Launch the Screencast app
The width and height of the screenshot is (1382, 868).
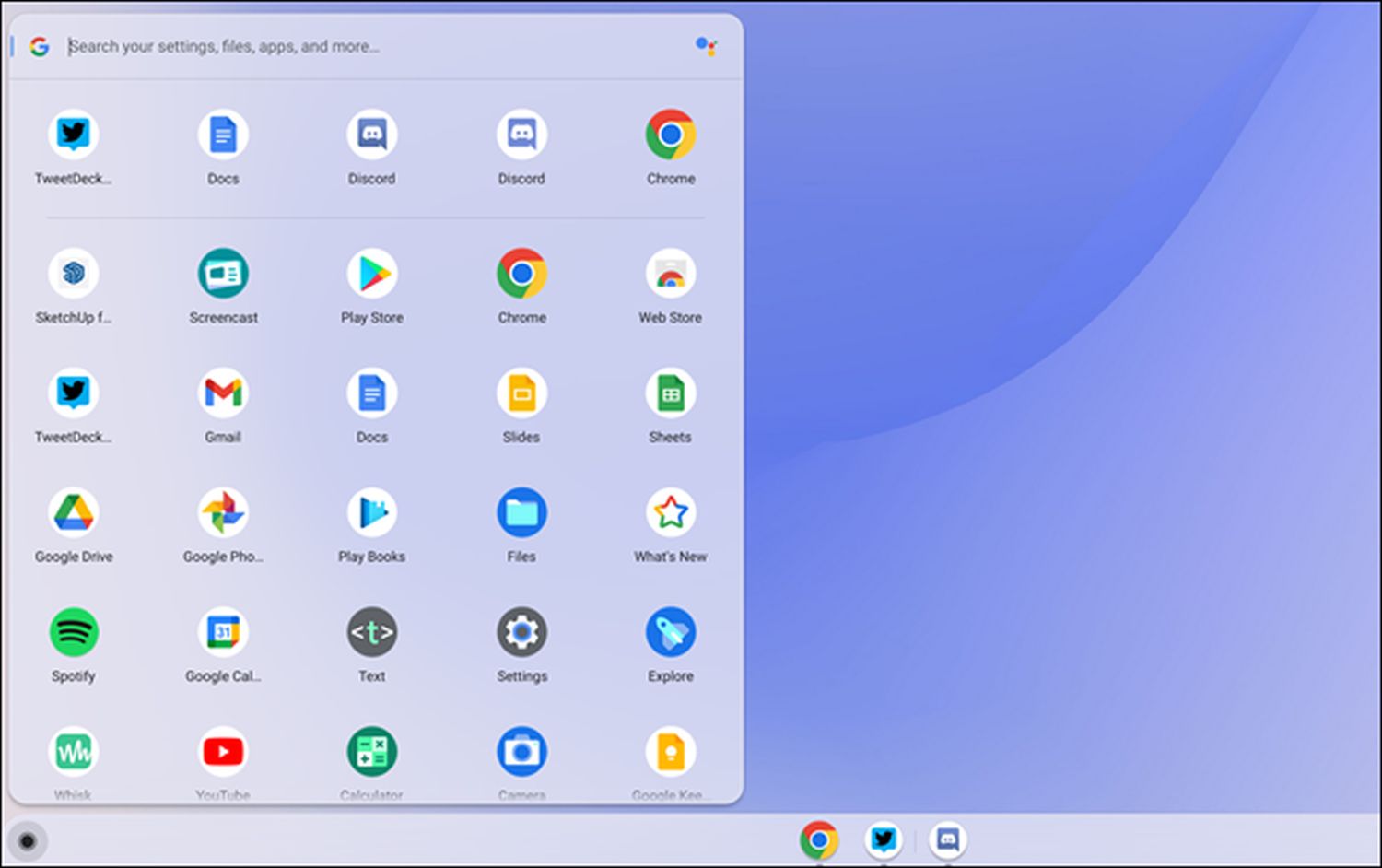[x=223, y=275]
